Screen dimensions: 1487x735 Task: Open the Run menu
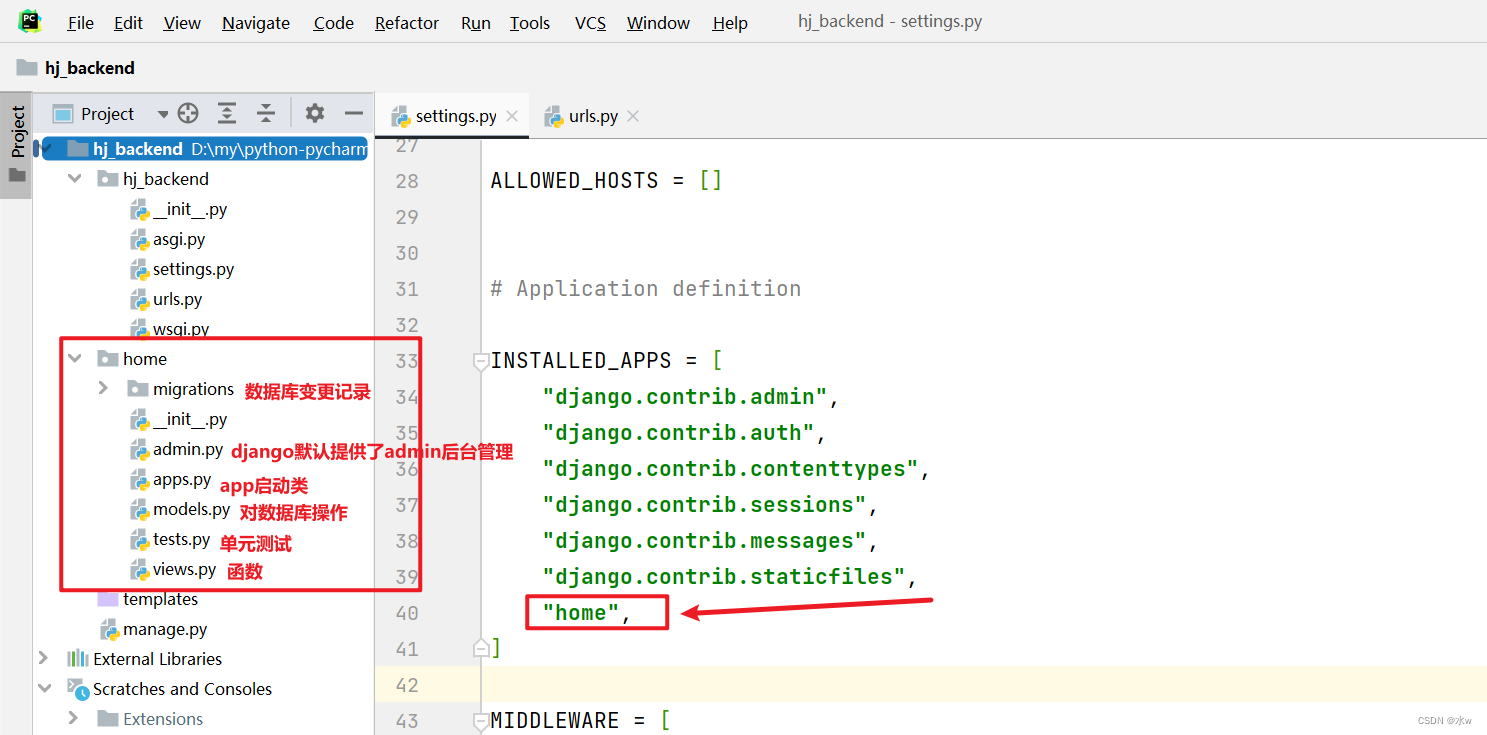[476, 23]
